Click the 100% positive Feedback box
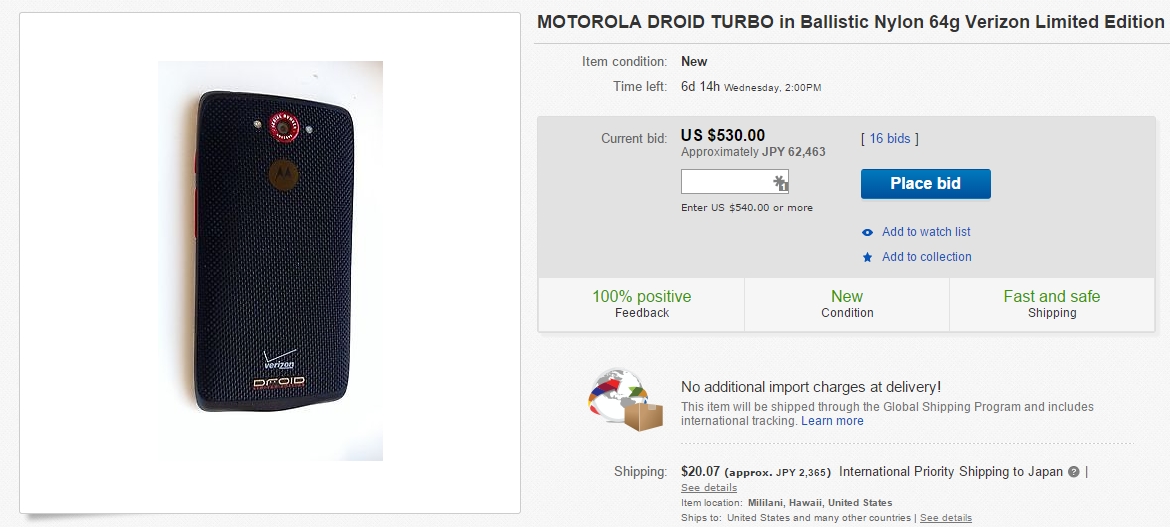The image size is (1170, 527). tap(641, 304)
